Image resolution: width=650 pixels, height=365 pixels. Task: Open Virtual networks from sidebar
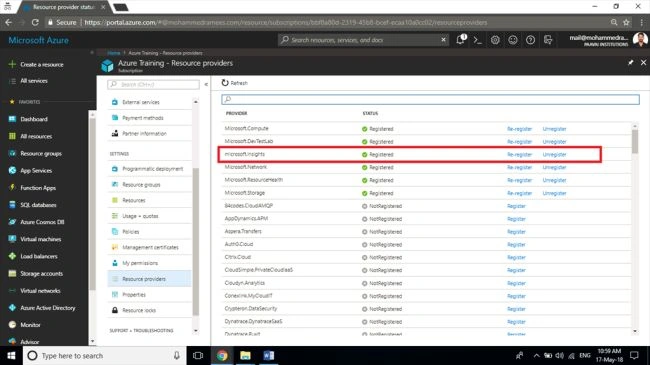(x=40, y=291)
